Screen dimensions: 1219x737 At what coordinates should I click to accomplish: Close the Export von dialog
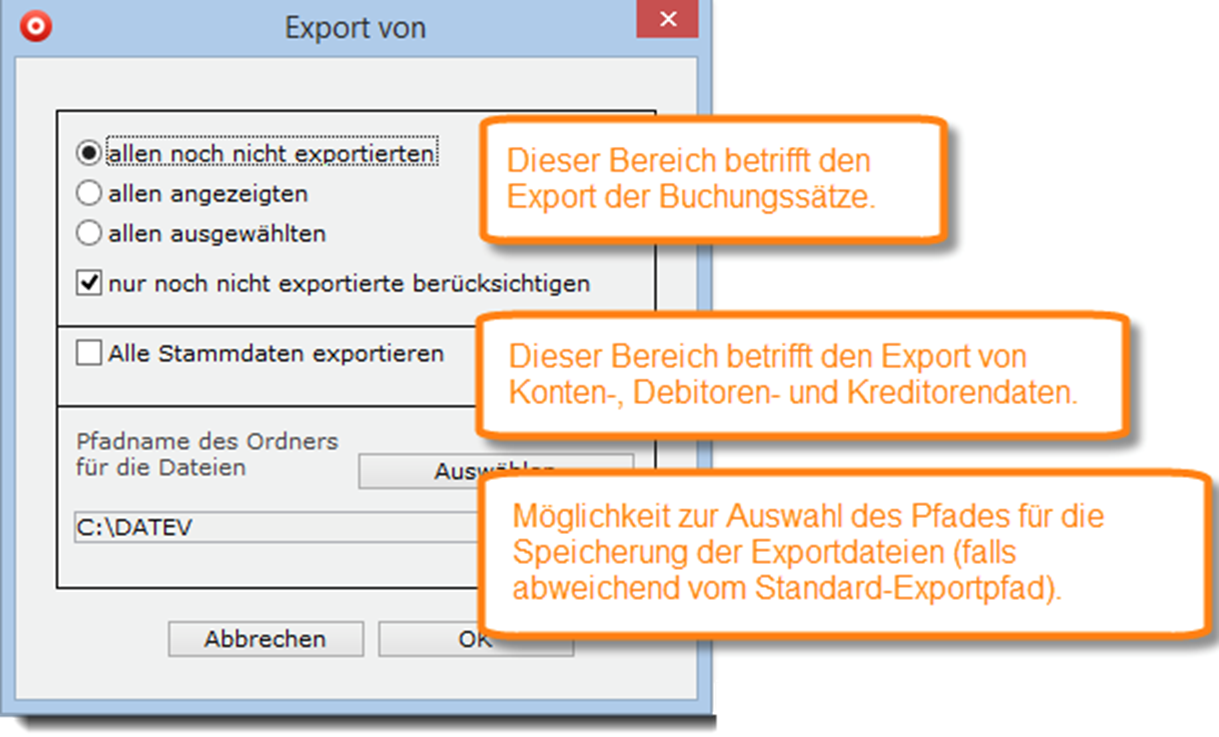(668, 21)
